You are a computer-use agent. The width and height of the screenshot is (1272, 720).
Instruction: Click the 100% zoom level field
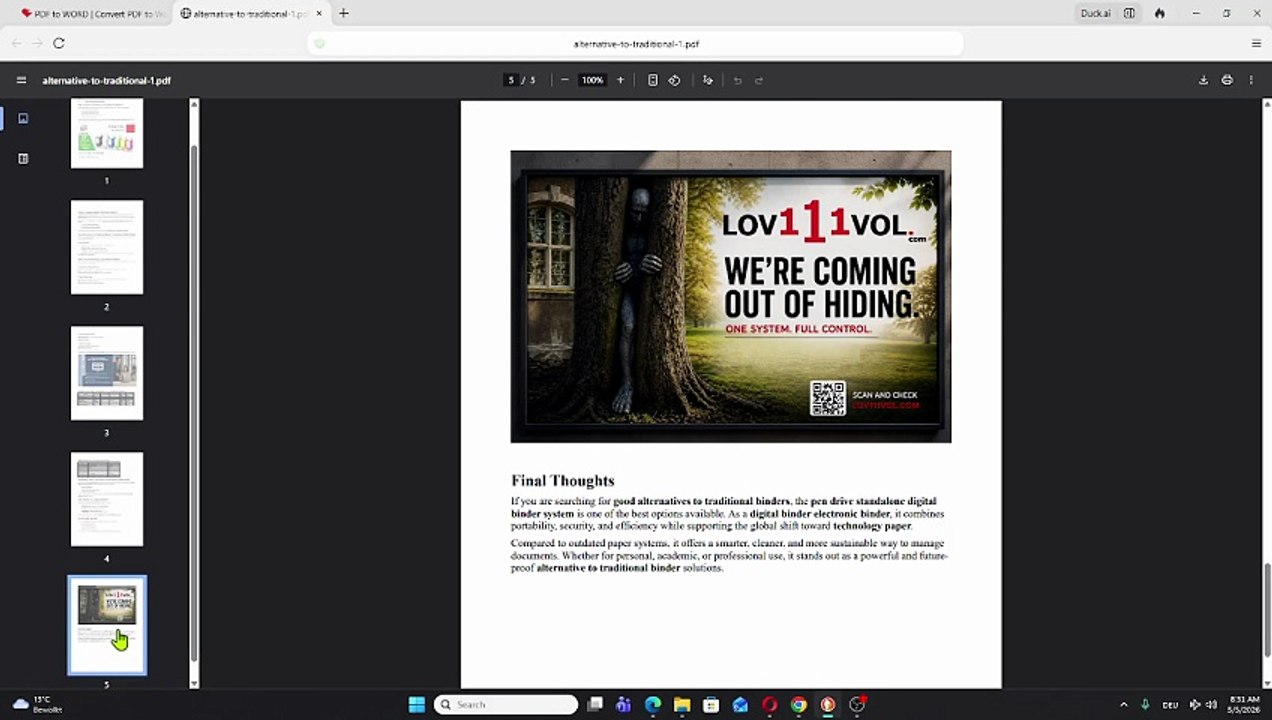593,80
